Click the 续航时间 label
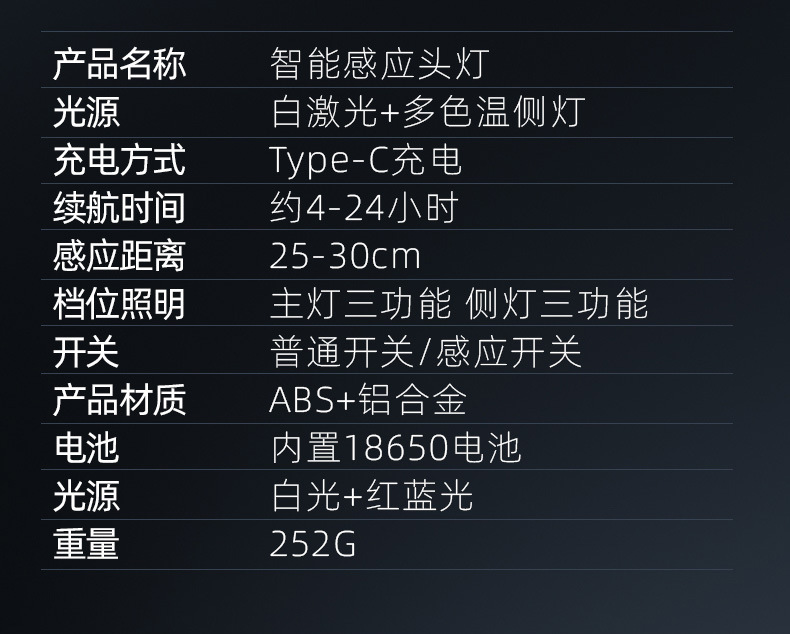The width and height of the screenshot is (790, 634). coord(119,208)
